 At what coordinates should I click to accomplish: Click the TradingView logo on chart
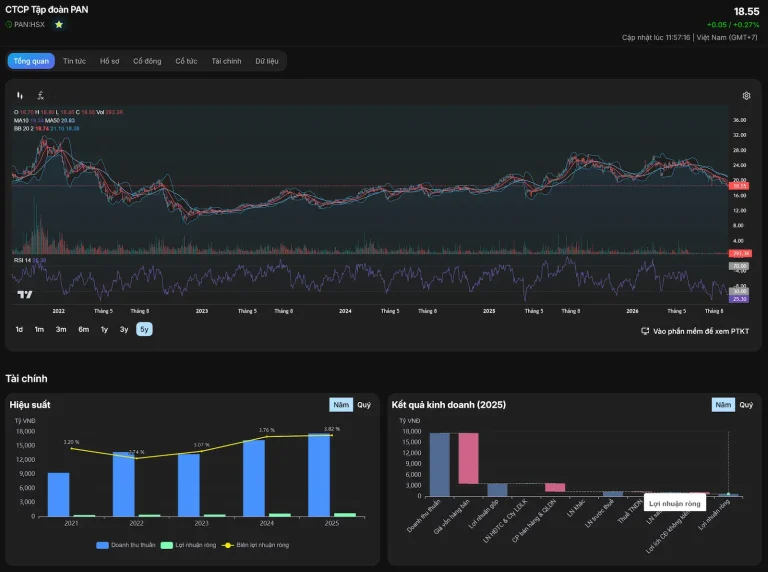(25, 294)
